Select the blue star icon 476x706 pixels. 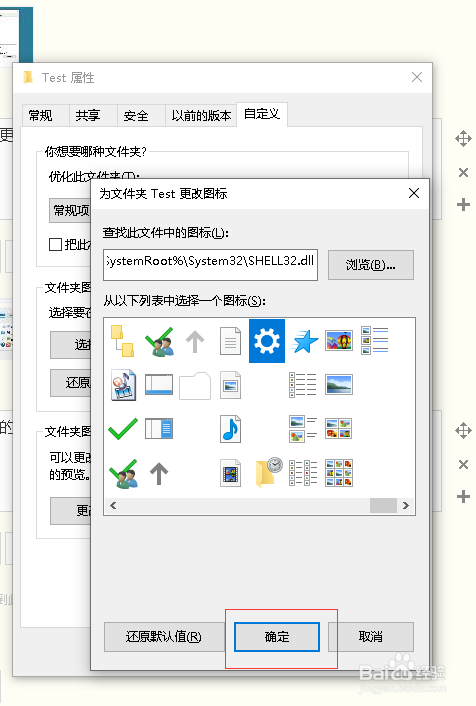pyautogui.click(x=304, y=341)
